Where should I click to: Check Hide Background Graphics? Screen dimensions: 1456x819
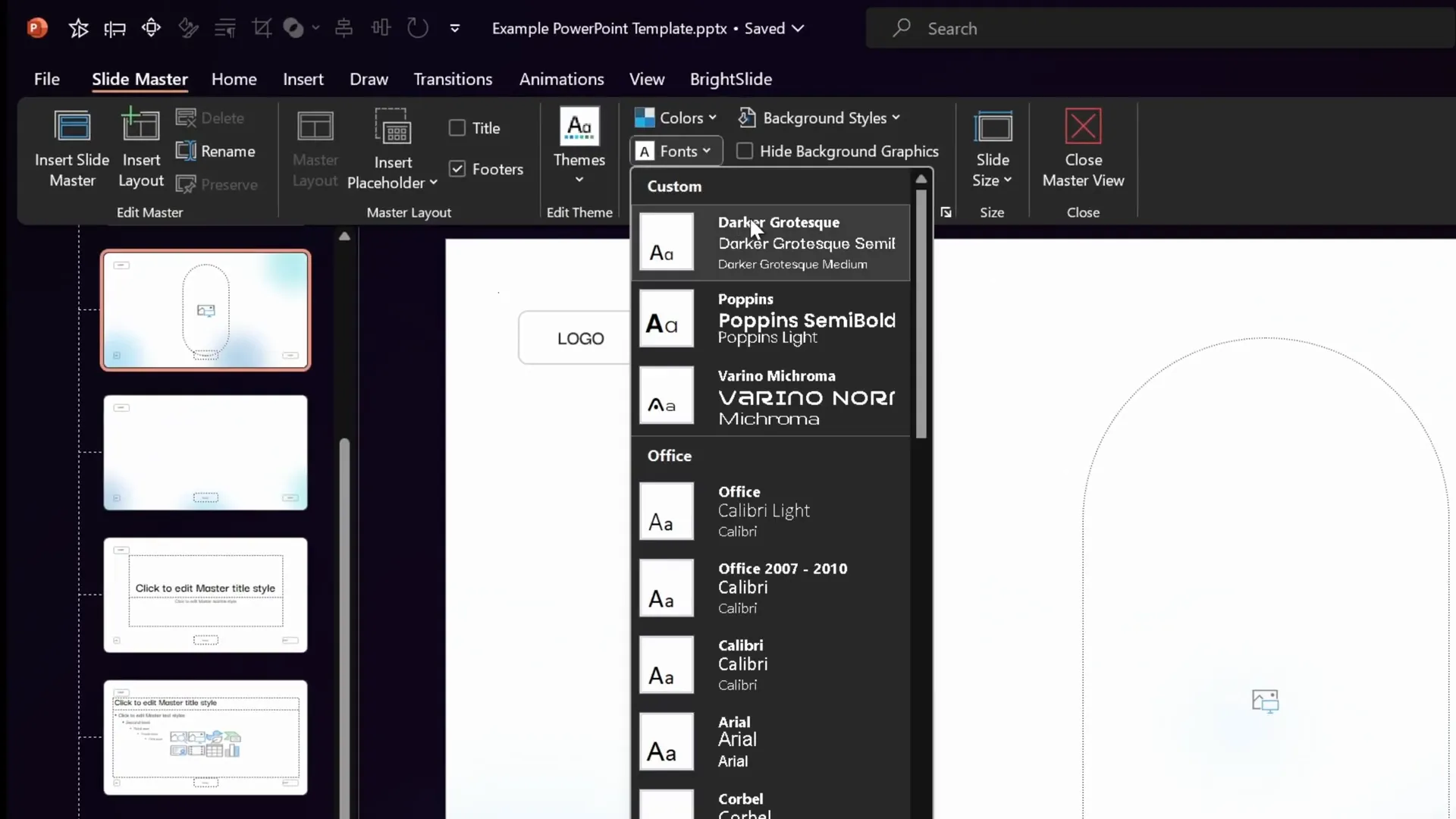coord(745,151)
